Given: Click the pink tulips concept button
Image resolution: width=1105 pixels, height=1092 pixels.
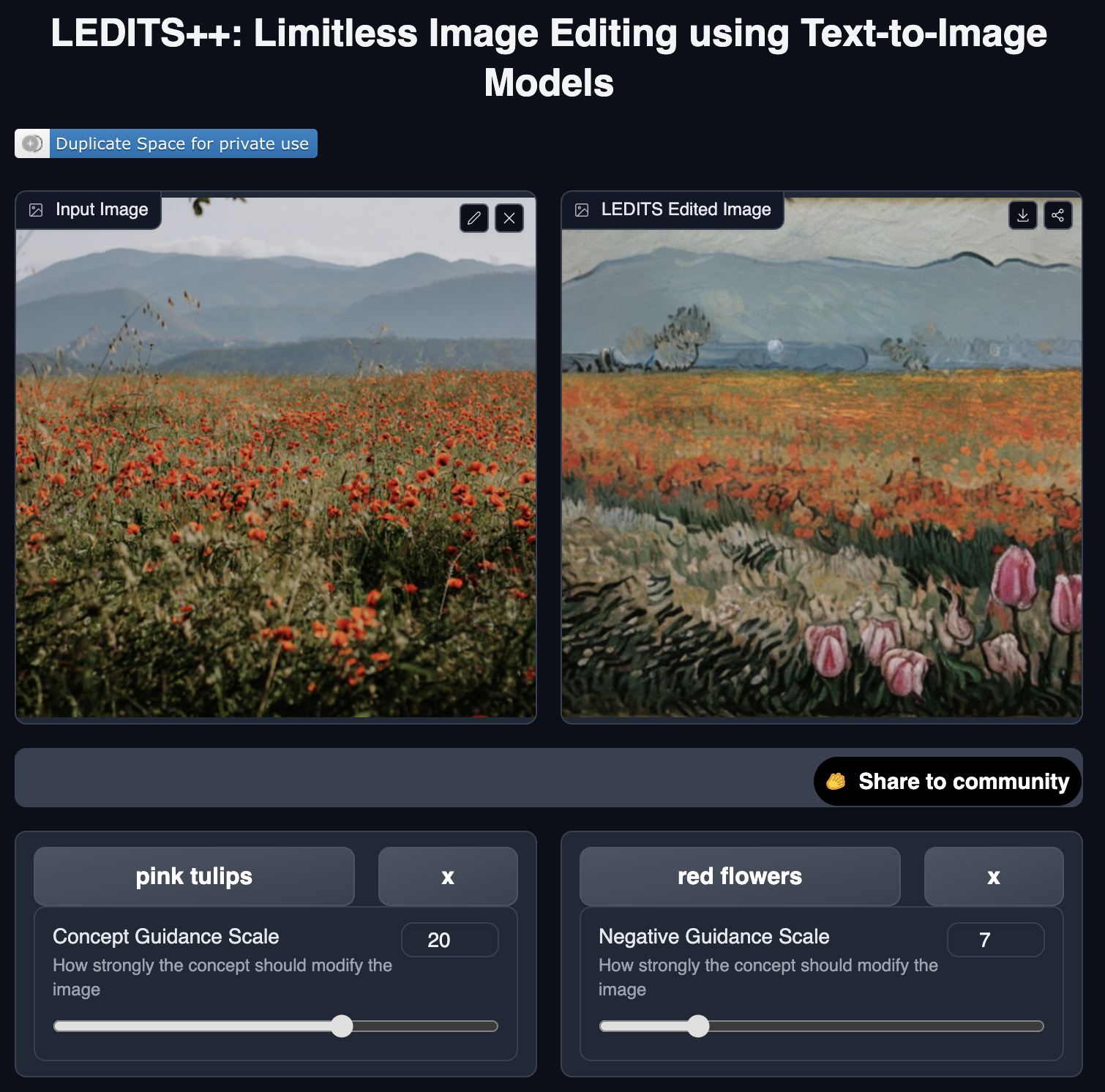Looking at the screenshot, I should click(x=194, y=876).
